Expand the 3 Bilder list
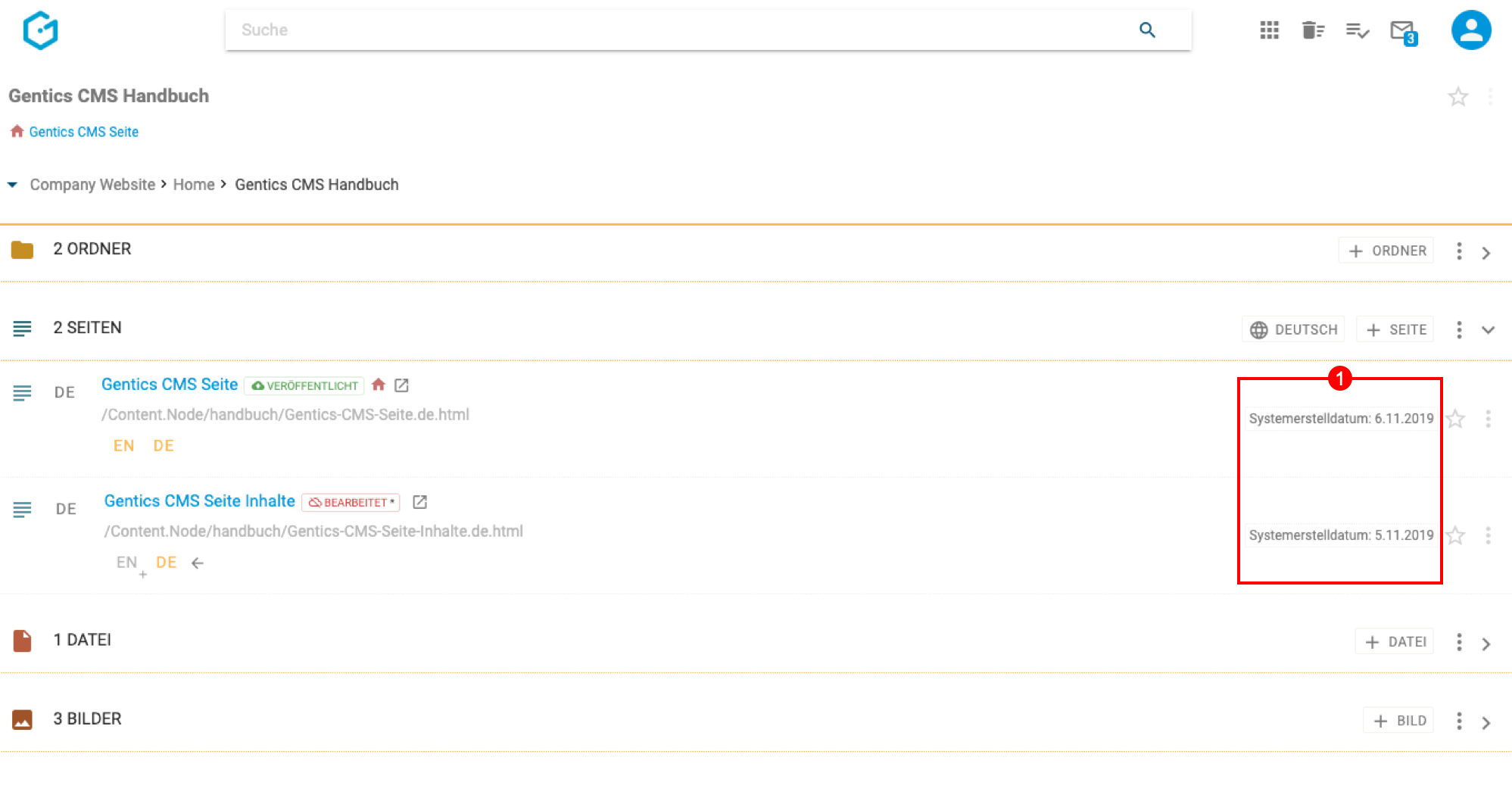 pyautogui.click(x=1486, y=723)
